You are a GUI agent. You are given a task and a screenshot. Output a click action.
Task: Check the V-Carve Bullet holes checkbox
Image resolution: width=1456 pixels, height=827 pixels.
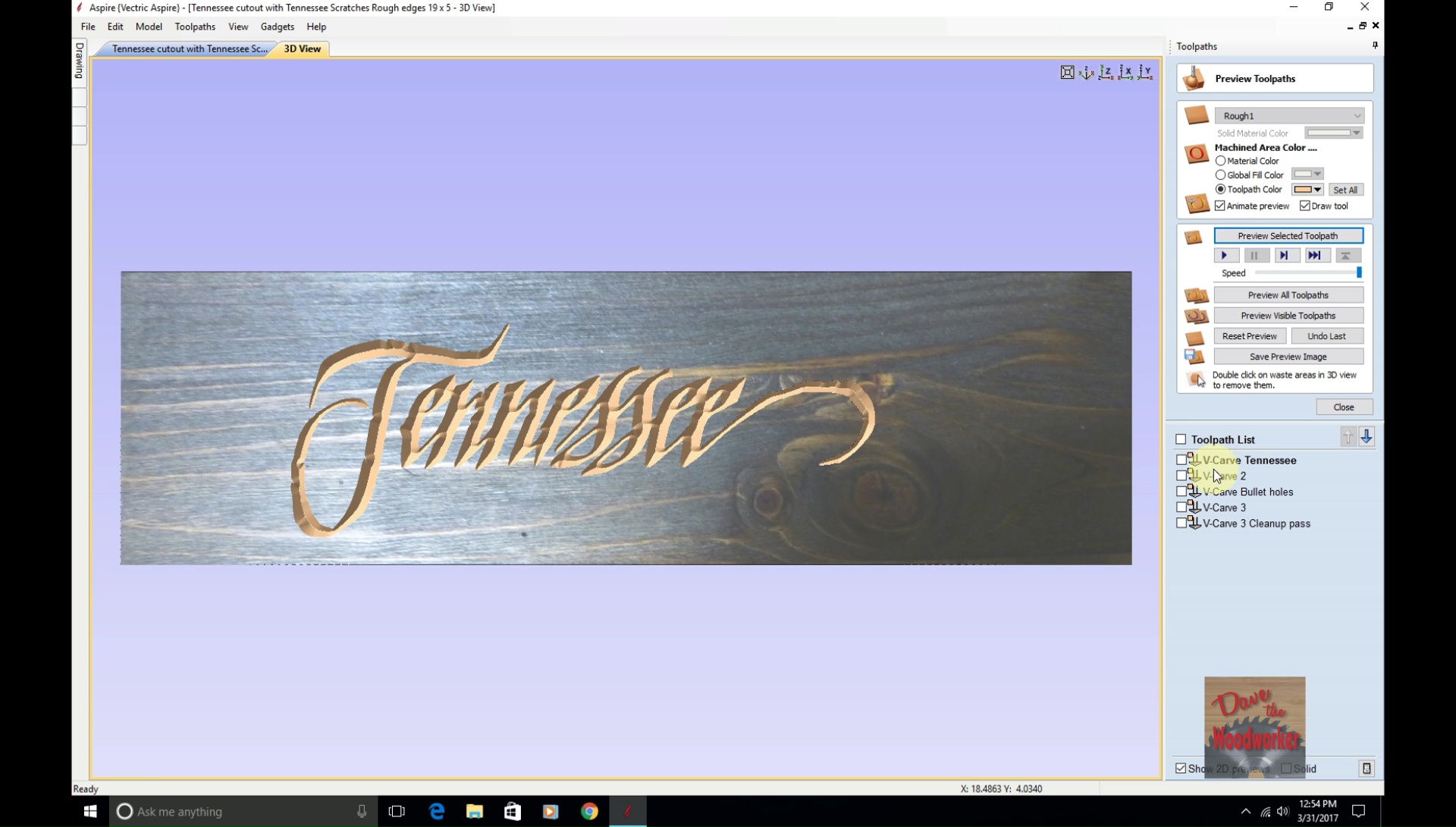click(1181, 492)
